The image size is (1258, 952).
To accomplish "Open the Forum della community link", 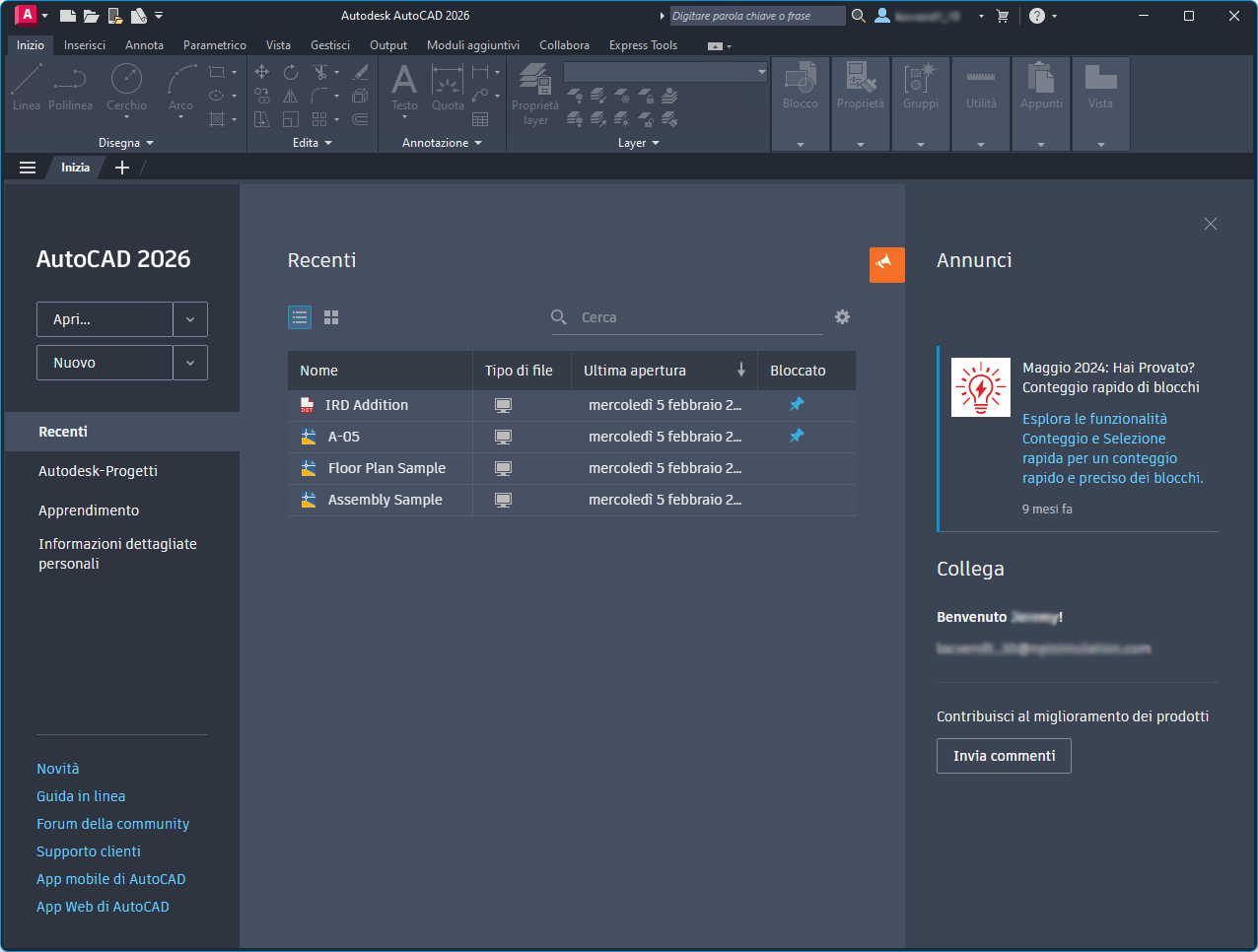I will point(113,824).
